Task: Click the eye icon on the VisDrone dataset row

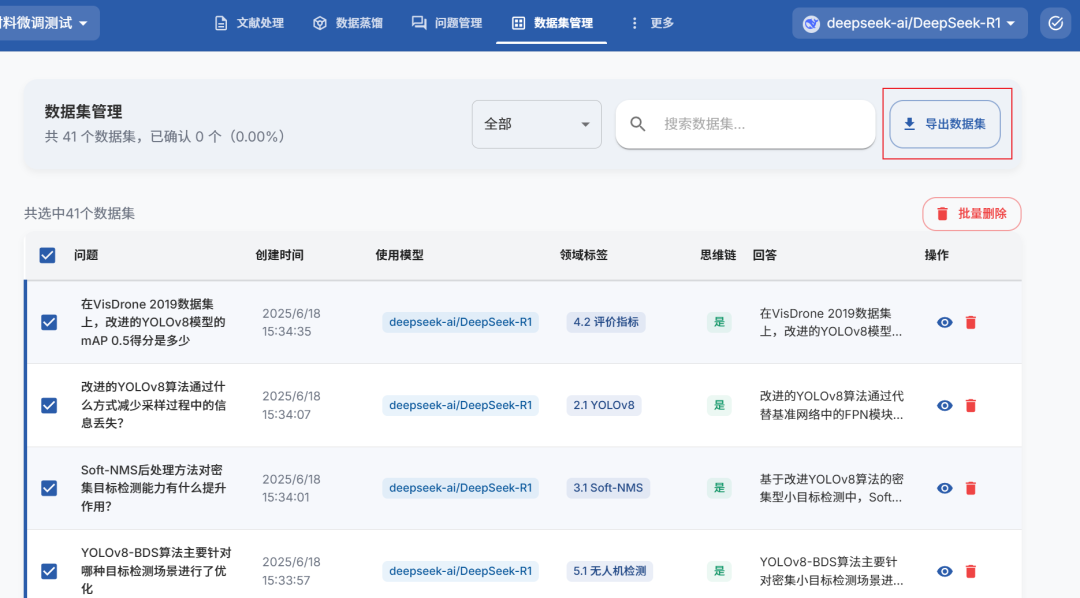Action: 944,322
